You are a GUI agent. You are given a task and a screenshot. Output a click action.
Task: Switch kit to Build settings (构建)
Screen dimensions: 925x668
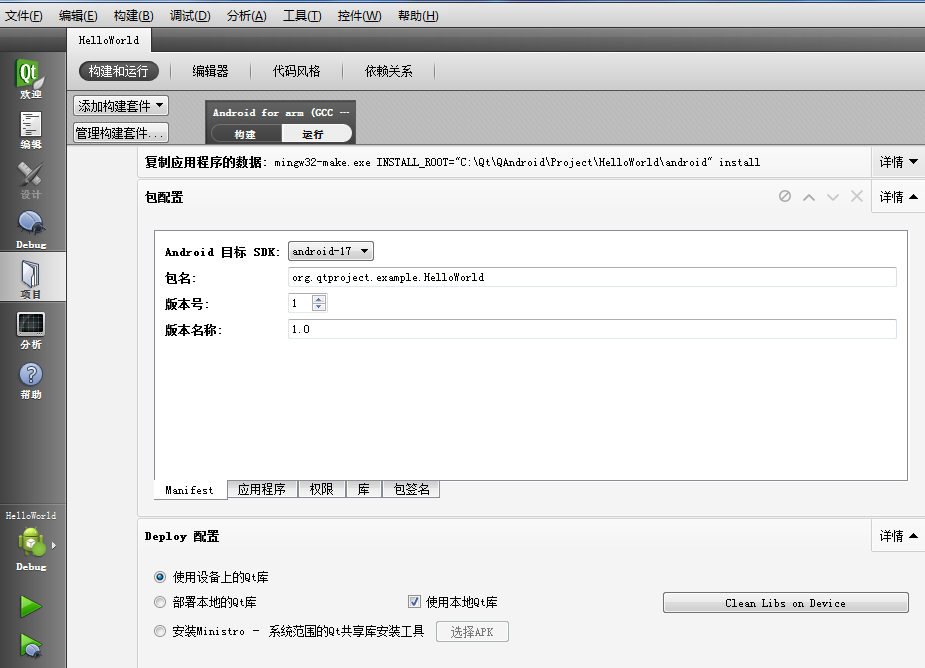pyautogui.click(x=245, y=134)
